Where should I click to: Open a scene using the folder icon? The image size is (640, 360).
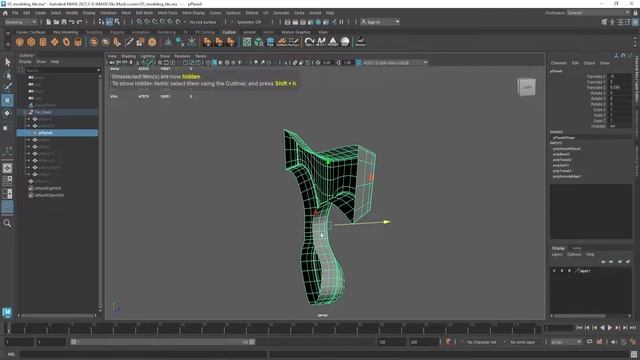pyautogui.click(x=56, y=22)
